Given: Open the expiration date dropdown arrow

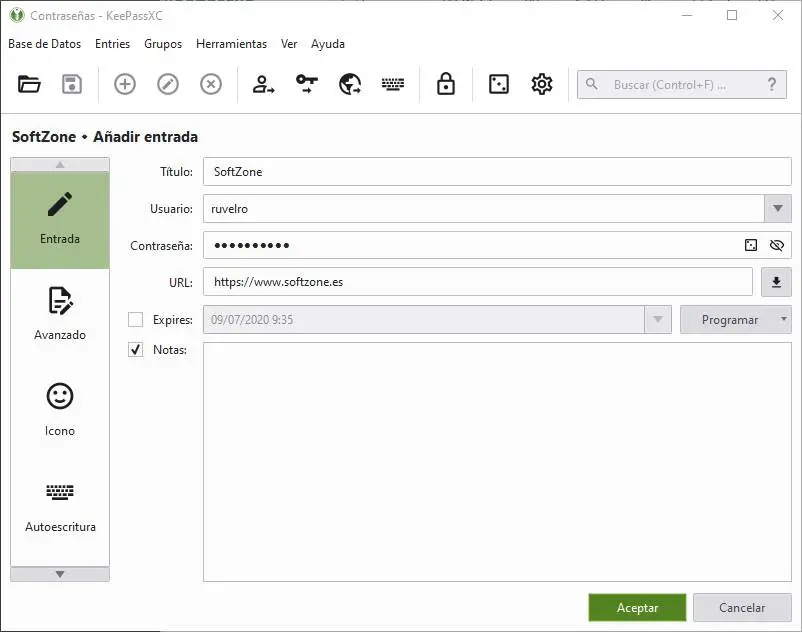Looking at the screenshot, I should tap(658, 320).
